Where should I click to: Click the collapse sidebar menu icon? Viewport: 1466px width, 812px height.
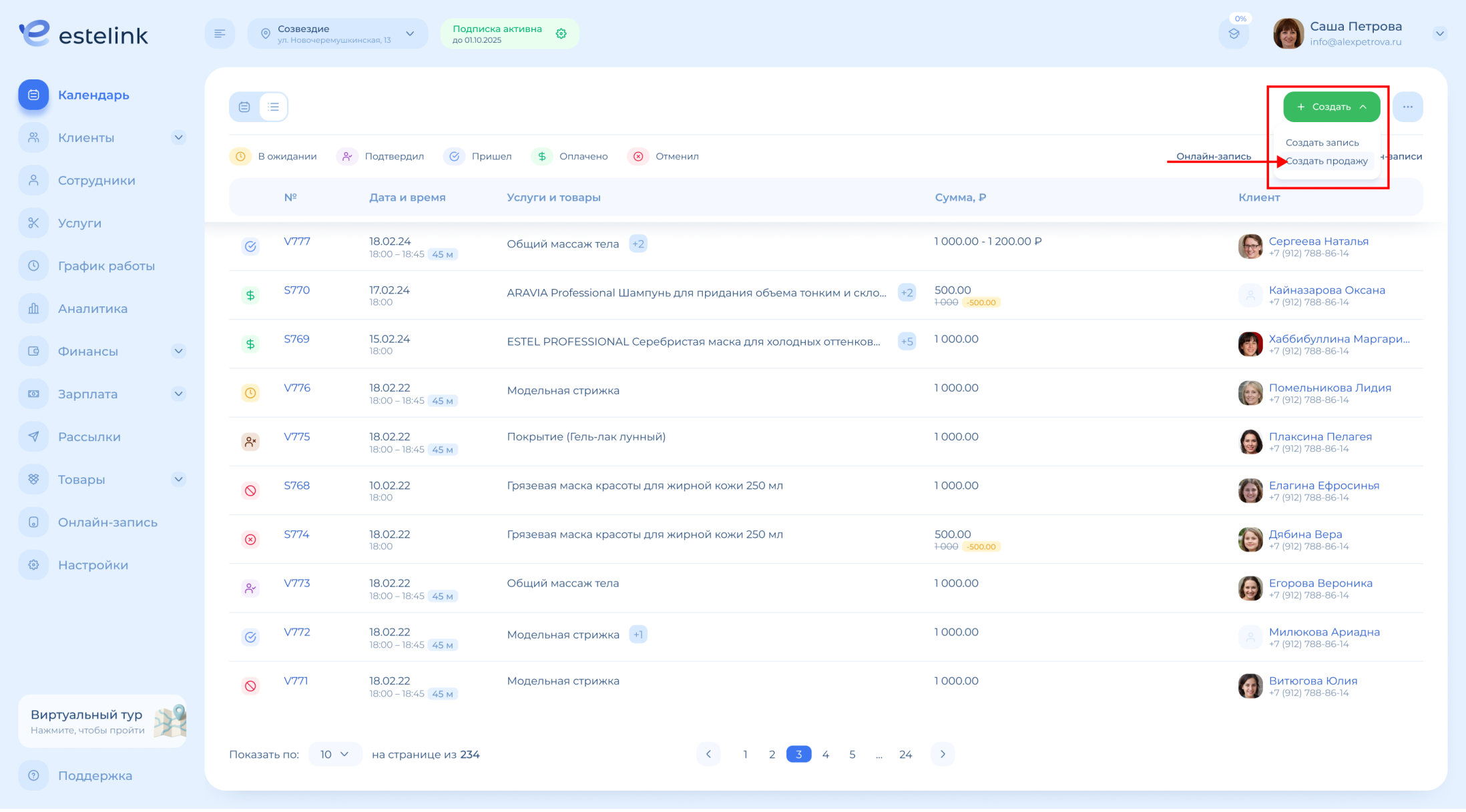220,34
